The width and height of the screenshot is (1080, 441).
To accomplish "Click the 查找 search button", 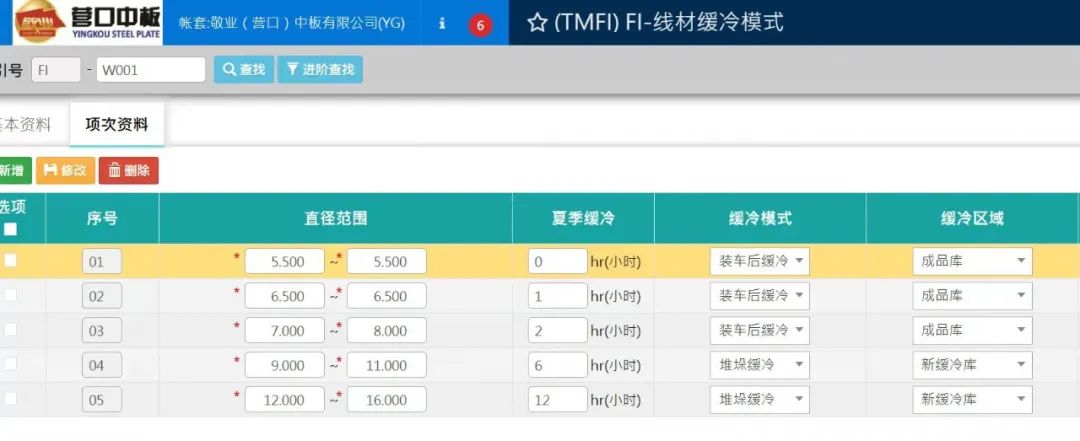I will pyautogui.click(x=243, y=69).
